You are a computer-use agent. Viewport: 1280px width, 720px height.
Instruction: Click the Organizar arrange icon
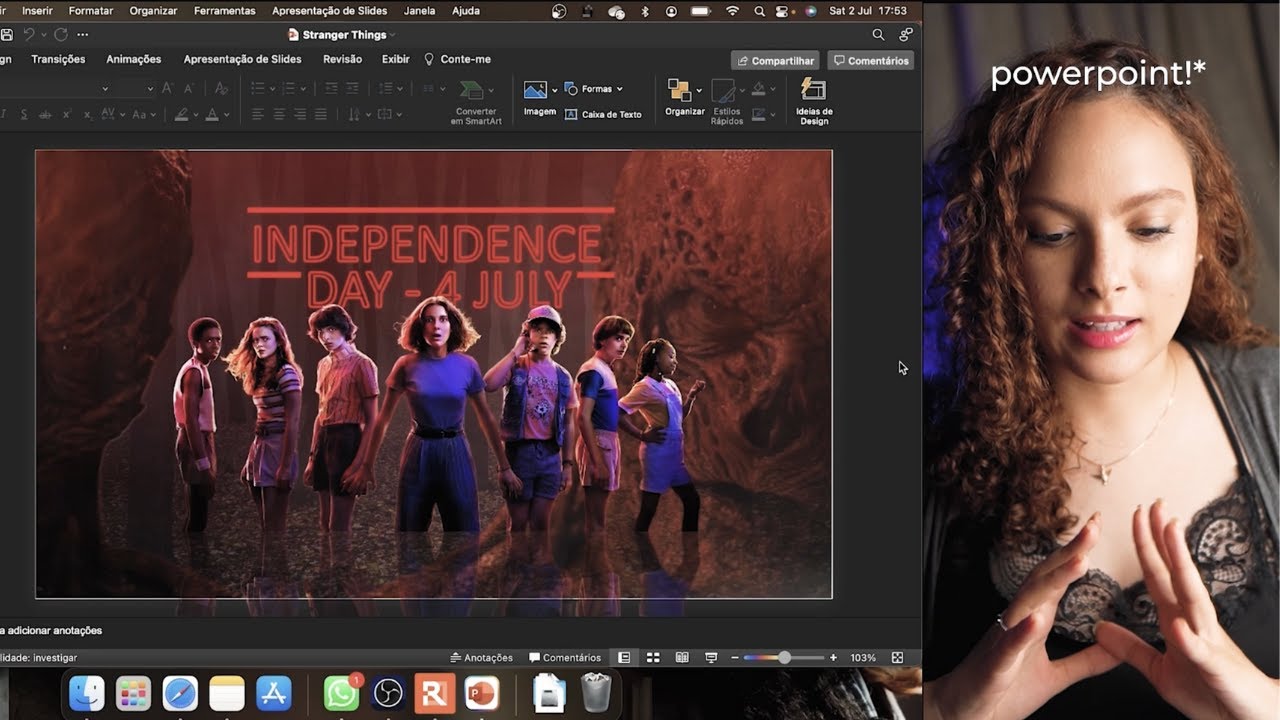click(x=678, y=89)
